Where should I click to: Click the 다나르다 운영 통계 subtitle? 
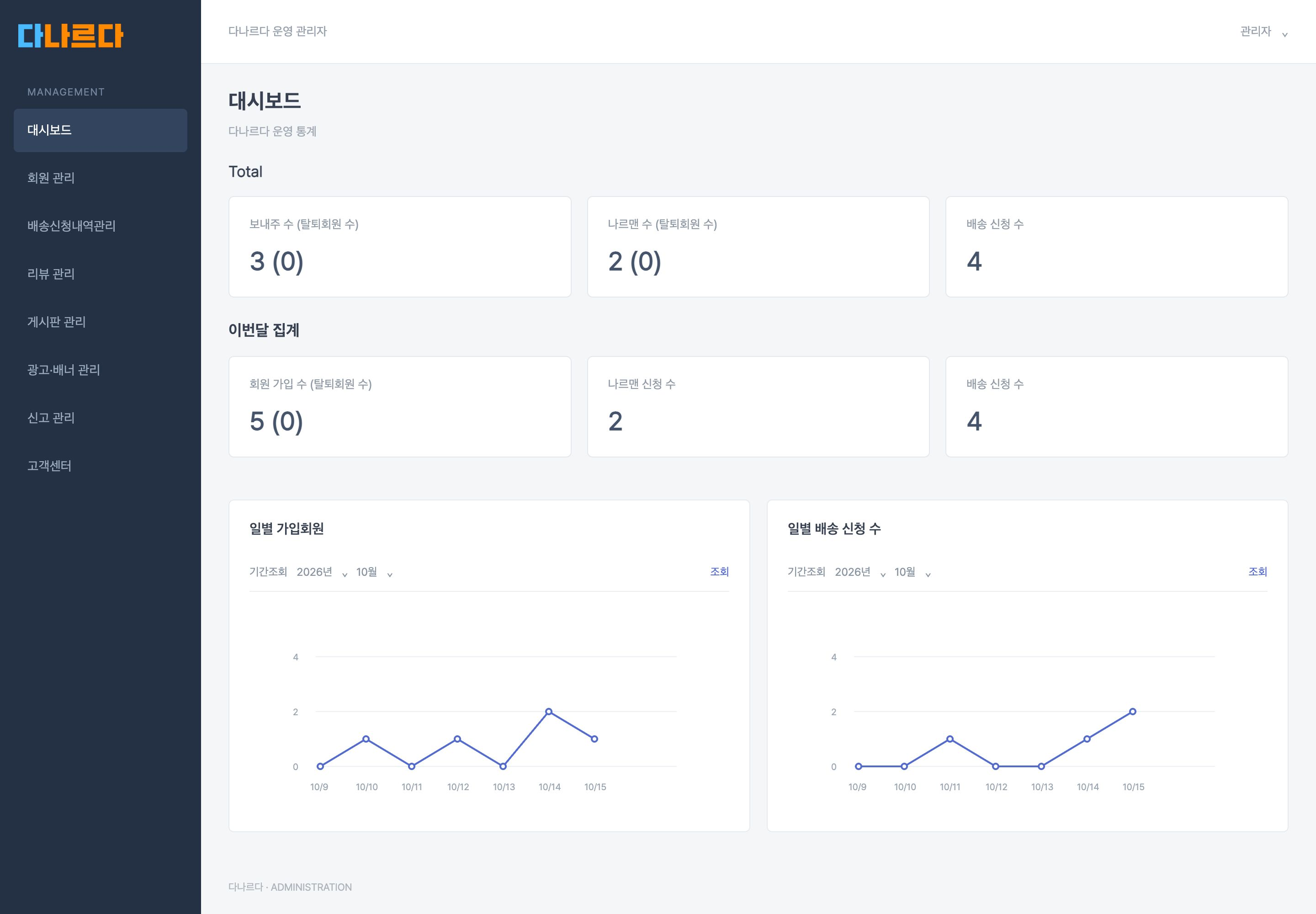(273, 131)
